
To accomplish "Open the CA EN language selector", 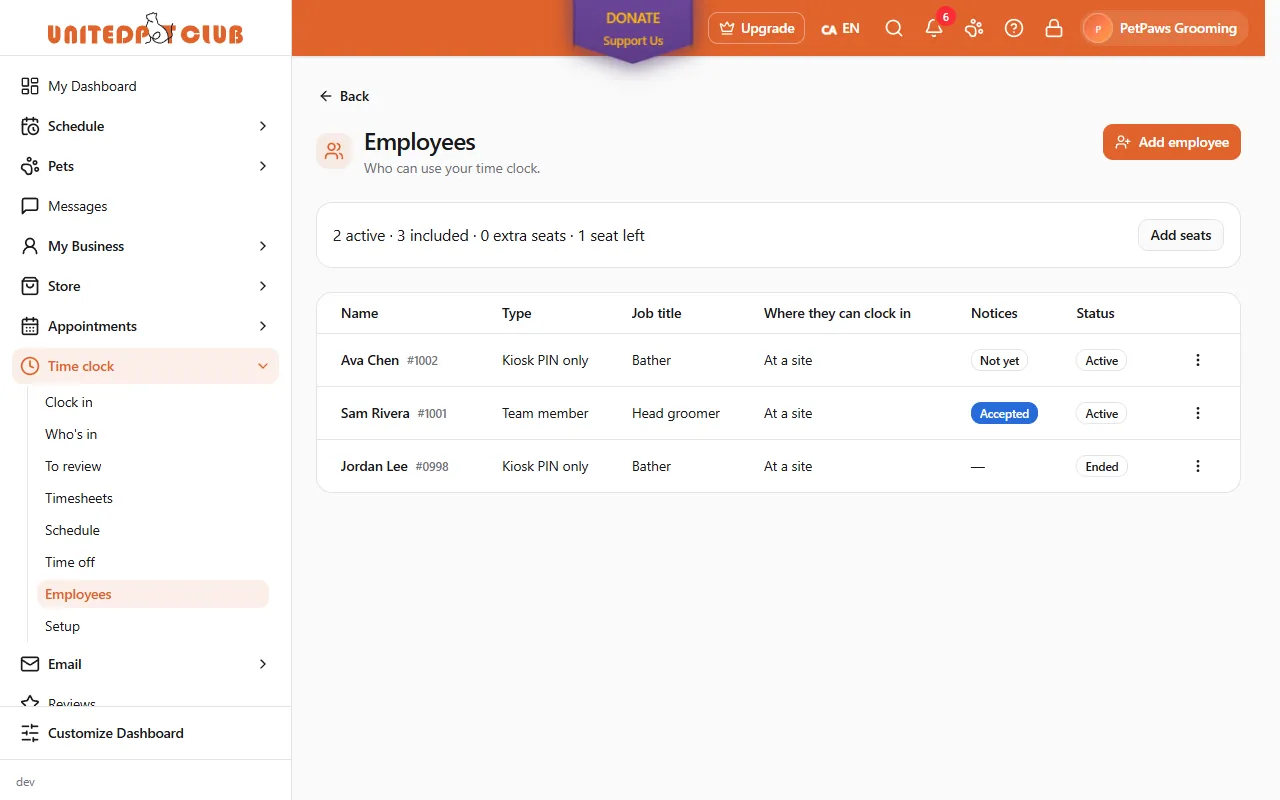I will [x=840, y=28].
